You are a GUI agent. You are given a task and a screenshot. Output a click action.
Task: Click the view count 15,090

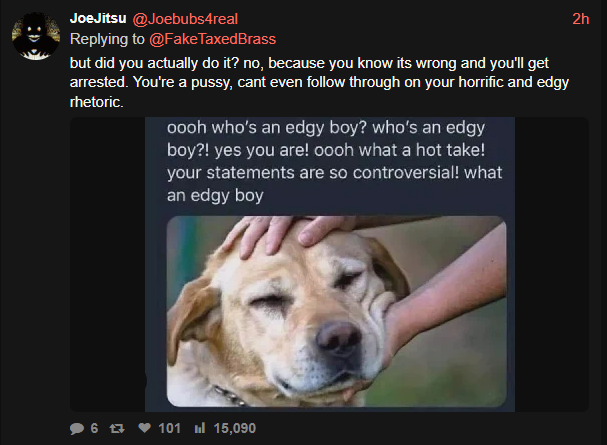[235, 428]
